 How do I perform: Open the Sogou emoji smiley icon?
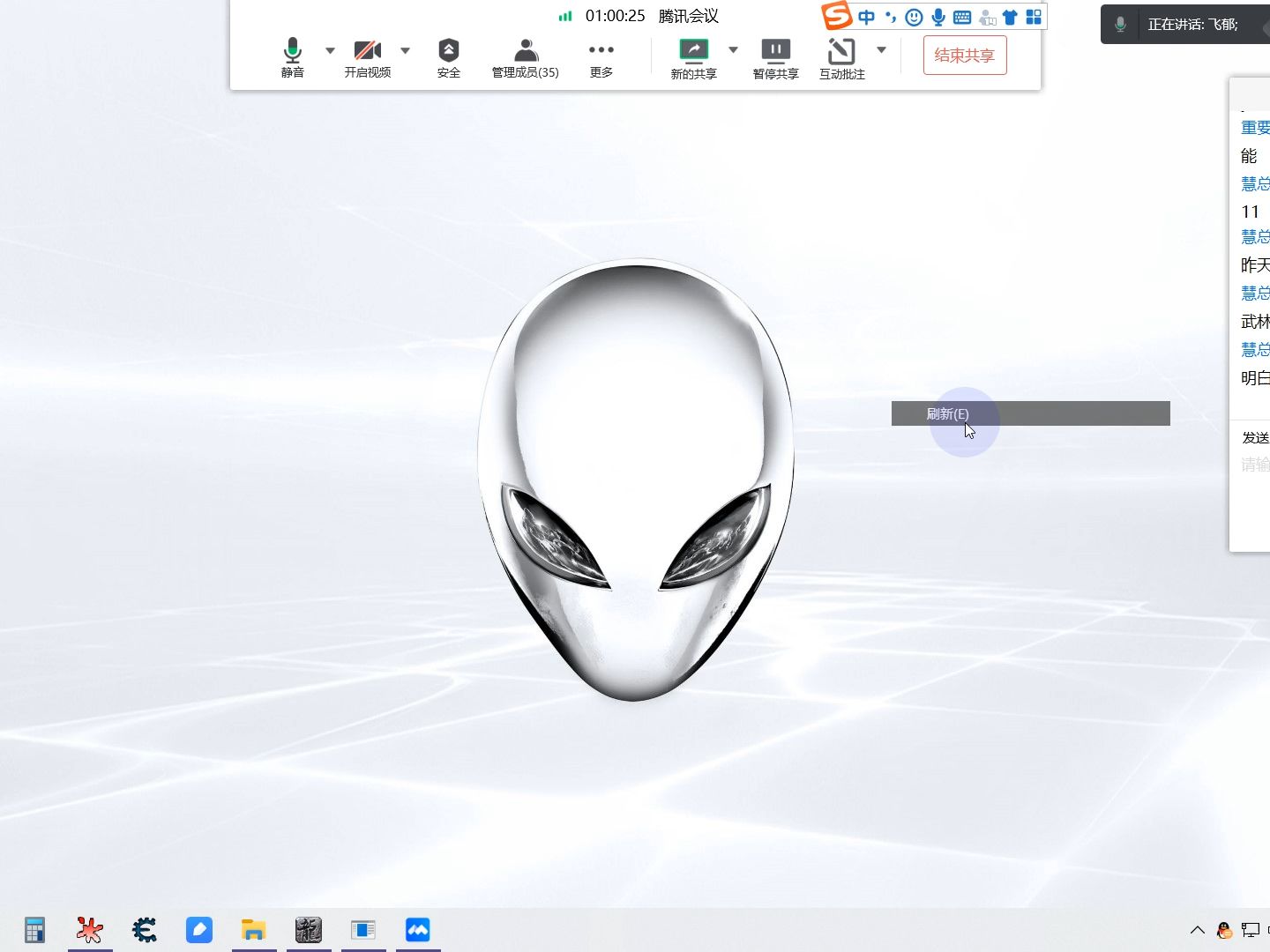tap(915, 17)
